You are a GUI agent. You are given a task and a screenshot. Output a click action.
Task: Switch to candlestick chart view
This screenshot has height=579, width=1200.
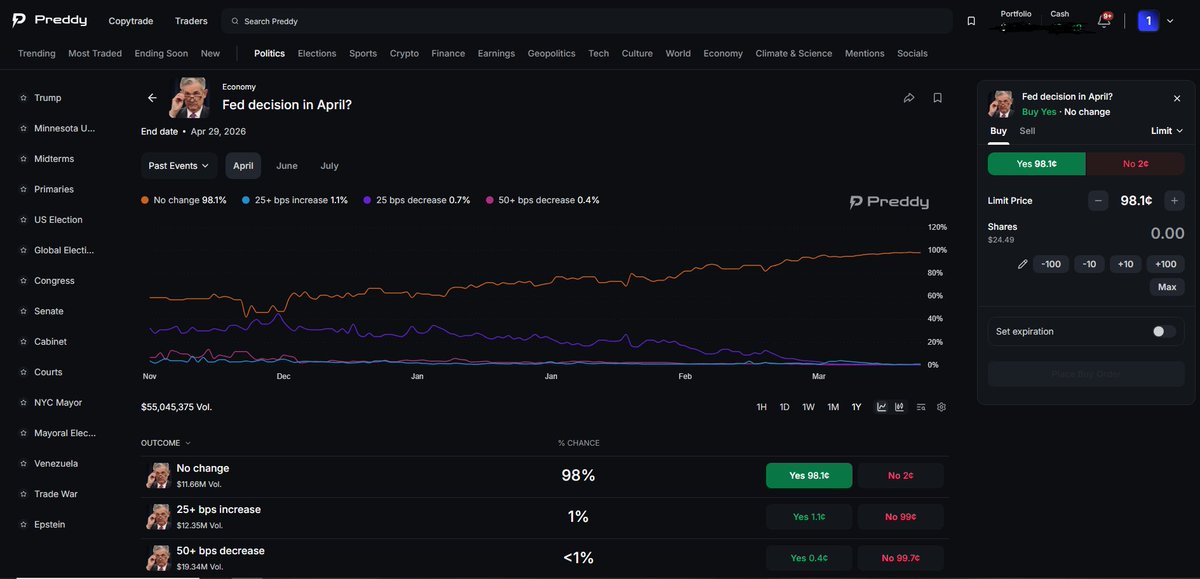(900, 407)
